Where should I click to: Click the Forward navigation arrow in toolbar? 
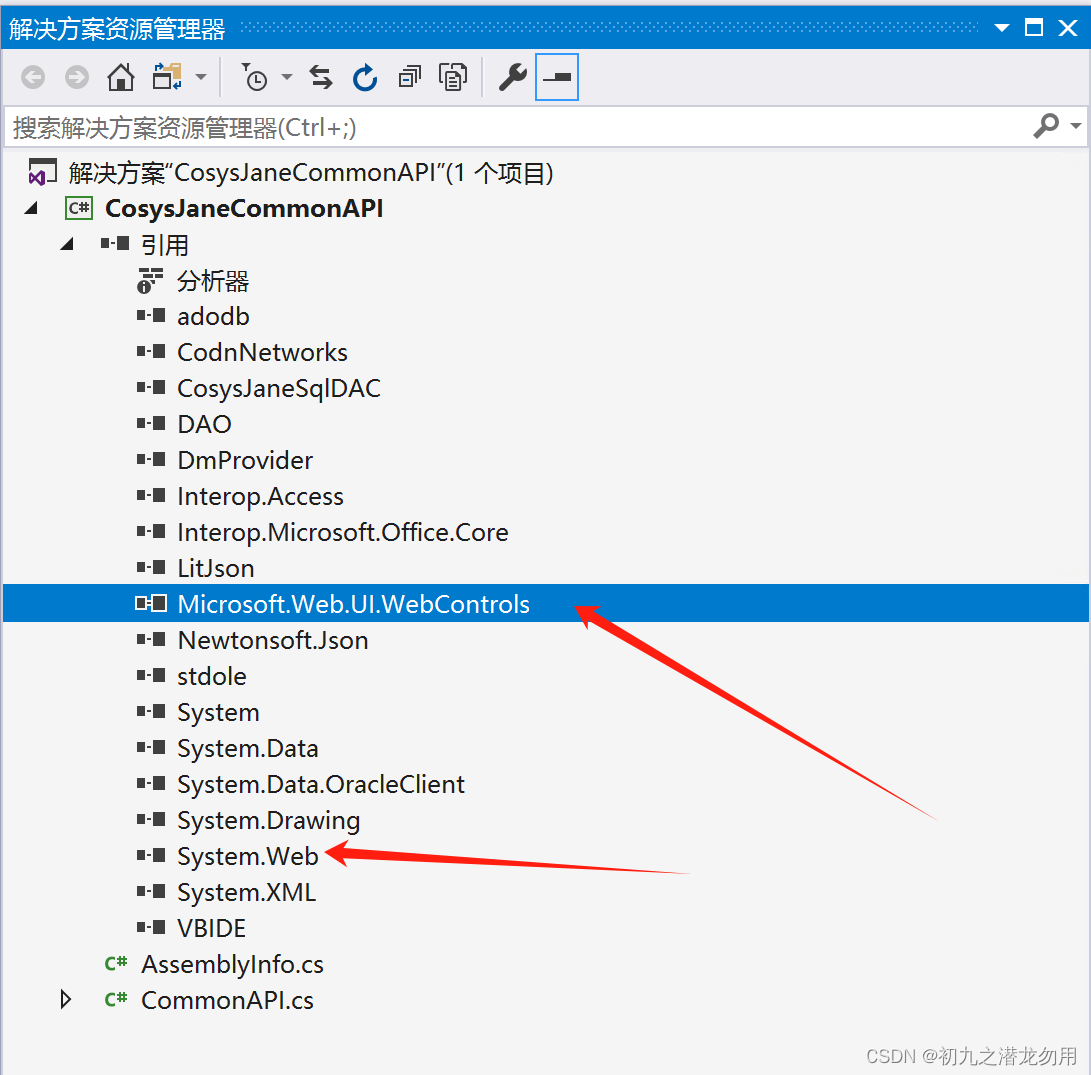[x=77, y=77]
